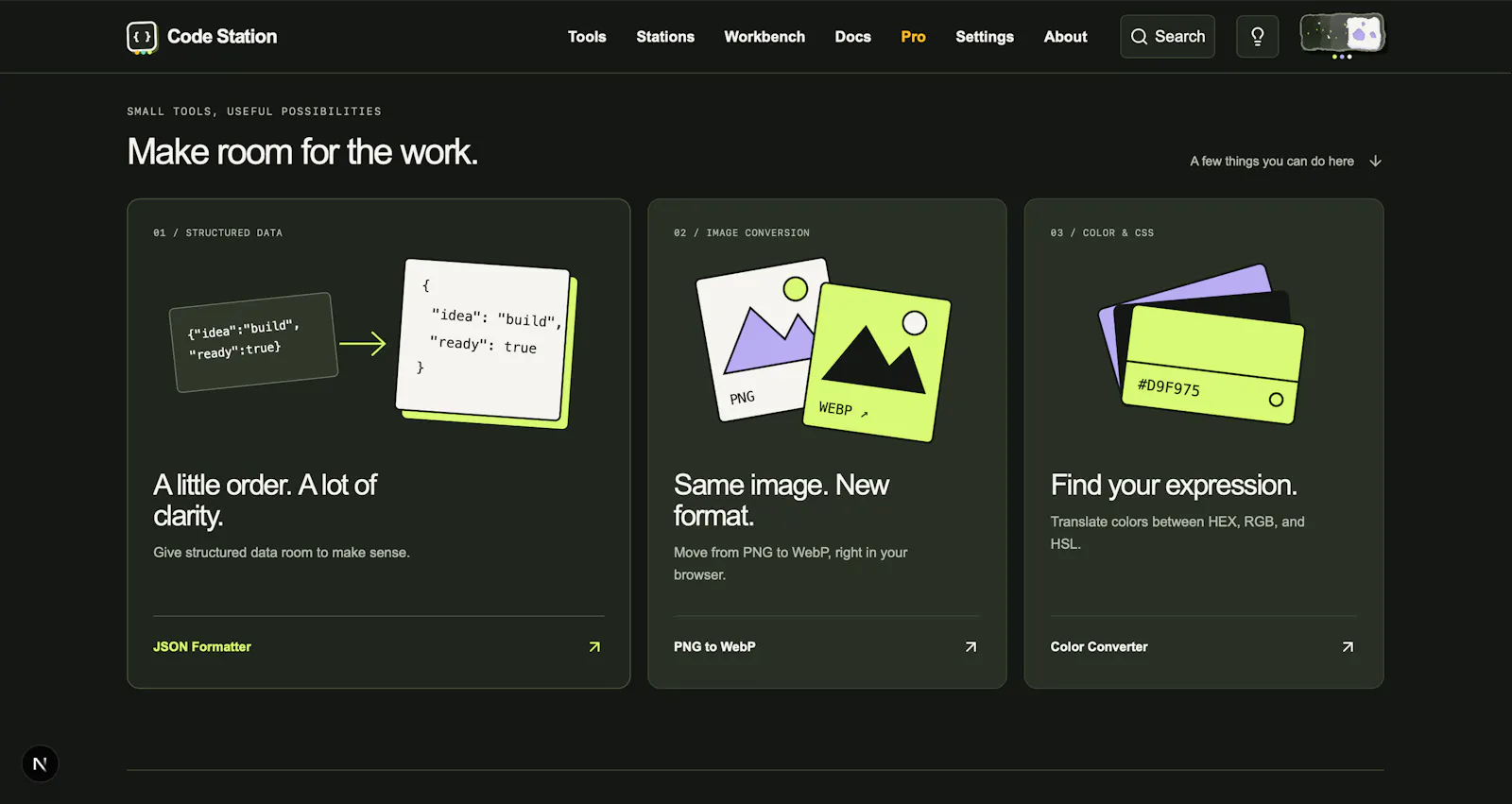Open the Tools menu

(587, 37)
